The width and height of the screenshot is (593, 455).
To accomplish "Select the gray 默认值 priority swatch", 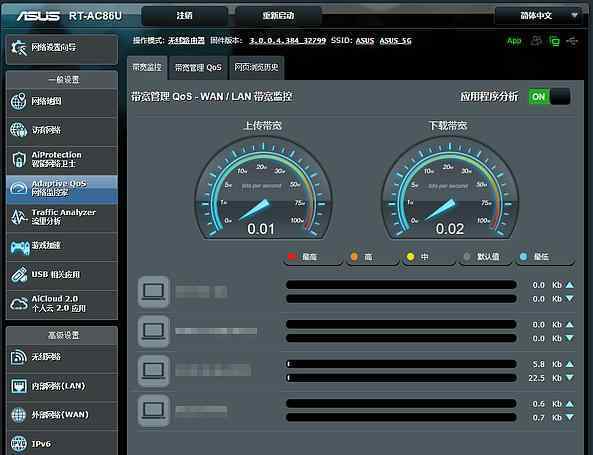I will (x=467, y=257).
